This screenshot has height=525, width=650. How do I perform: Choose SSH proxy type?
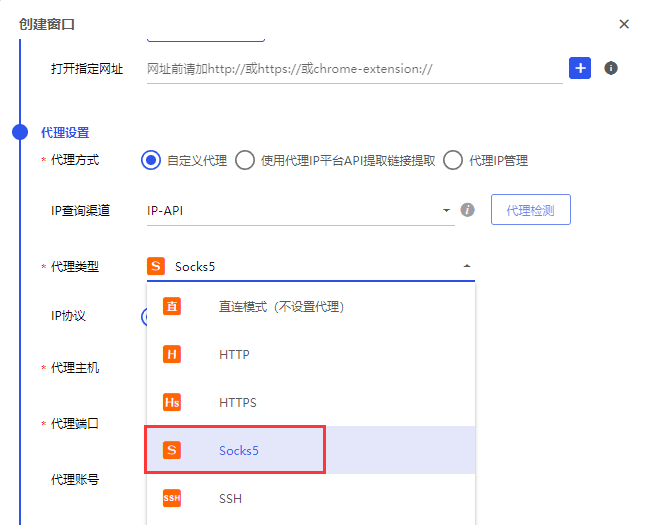pyautogui.click(x=310, y=498)
